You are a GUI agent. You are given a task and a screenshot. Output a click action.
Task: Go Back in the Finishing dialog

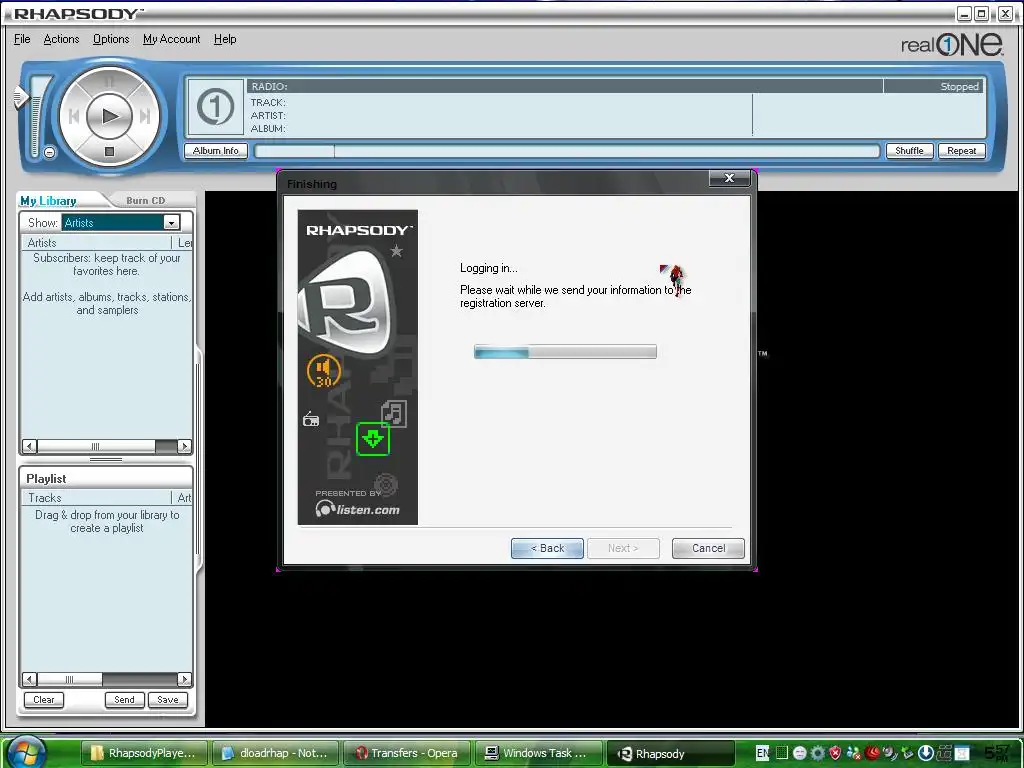pyautogui.click(x=547, y=549)
